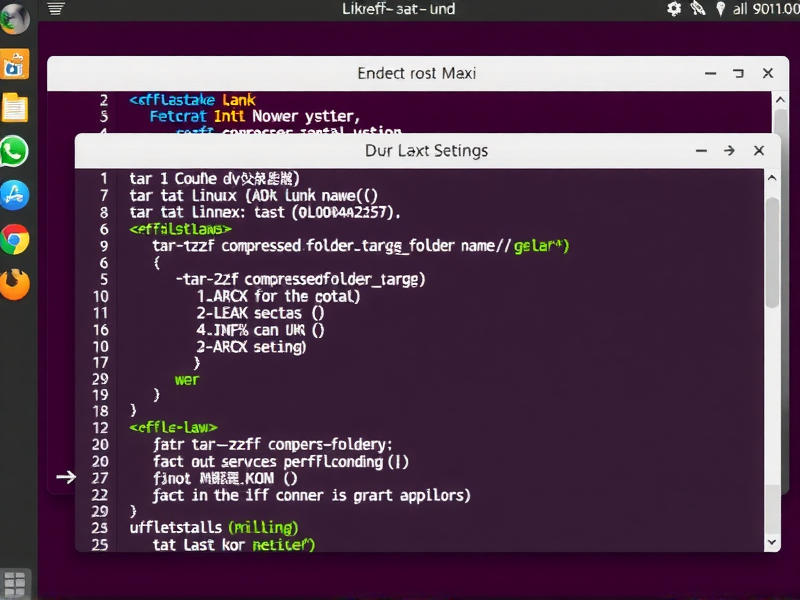Launch Google Chrome from the dock

17,240
